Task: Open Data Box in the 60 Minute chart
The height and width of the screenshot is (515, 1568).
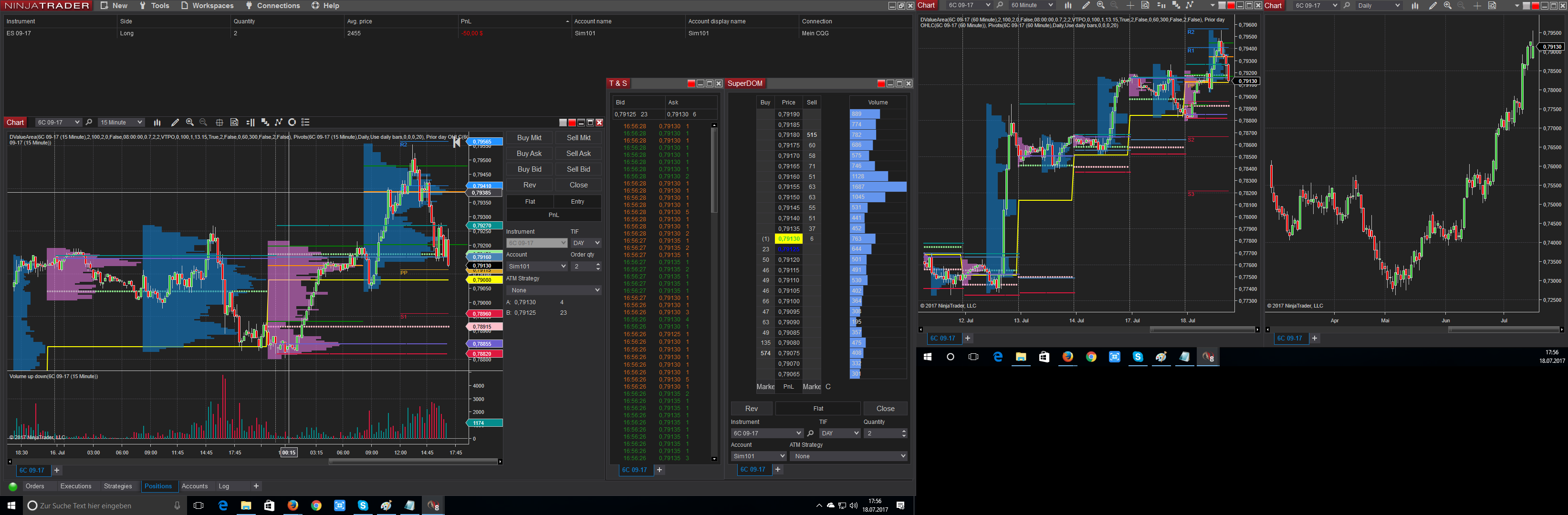Action: (x=1145, y=5)
